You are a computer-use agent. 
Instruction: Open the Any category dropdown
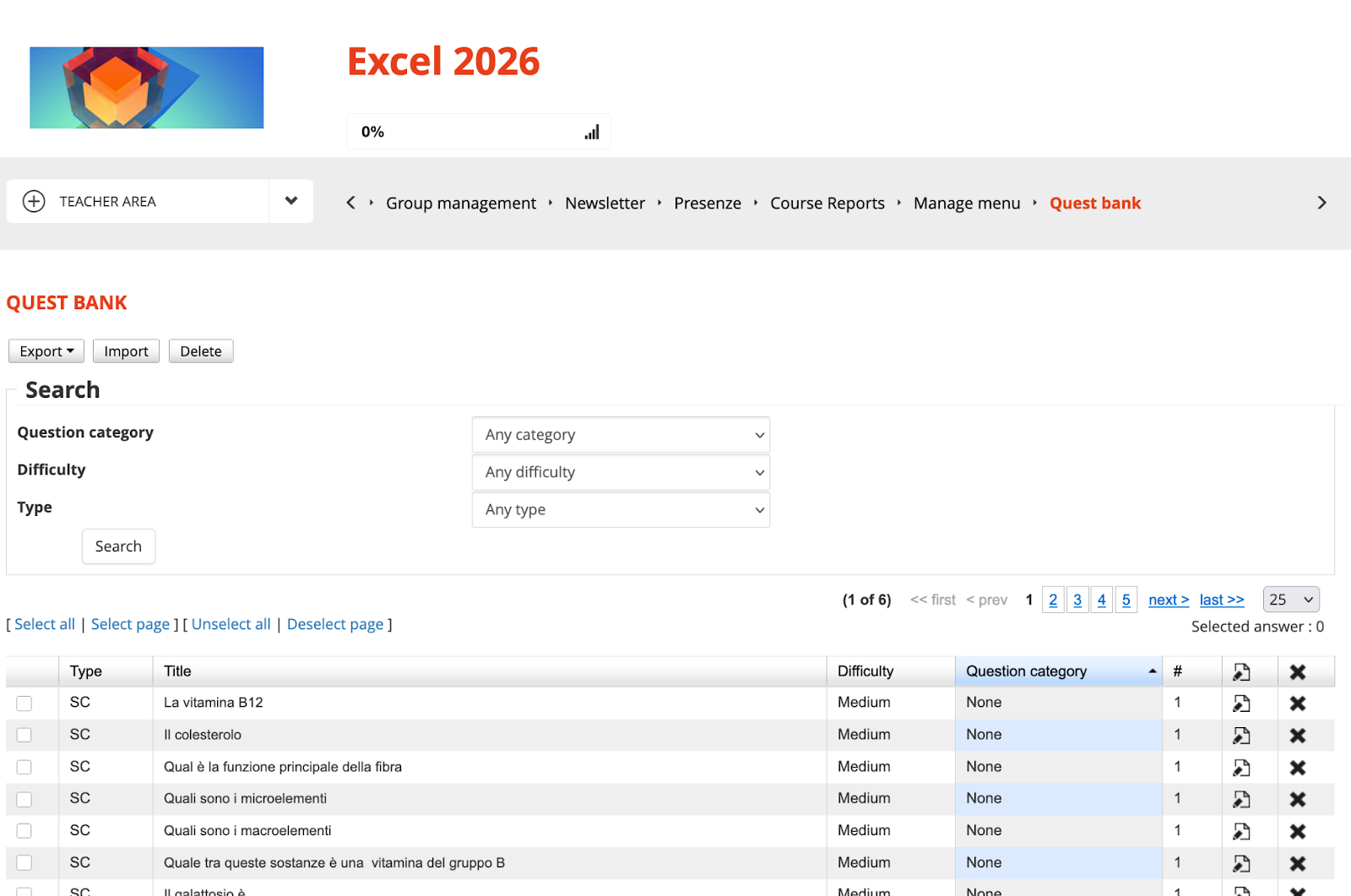click(x=621, y=435)
